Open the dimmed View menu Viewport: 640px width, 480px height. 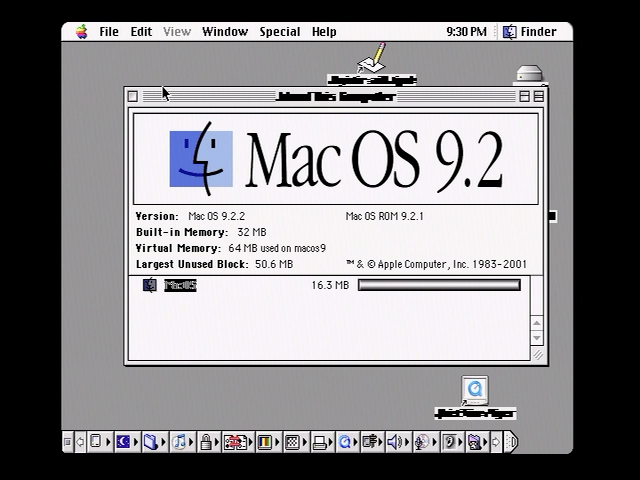point(177,32)
